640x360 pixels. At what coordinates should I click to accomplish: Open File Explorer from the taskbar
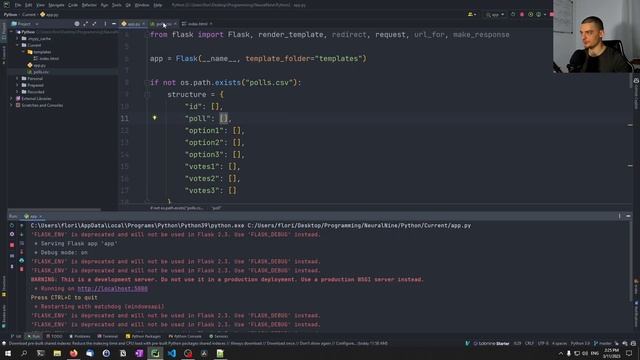57,353
